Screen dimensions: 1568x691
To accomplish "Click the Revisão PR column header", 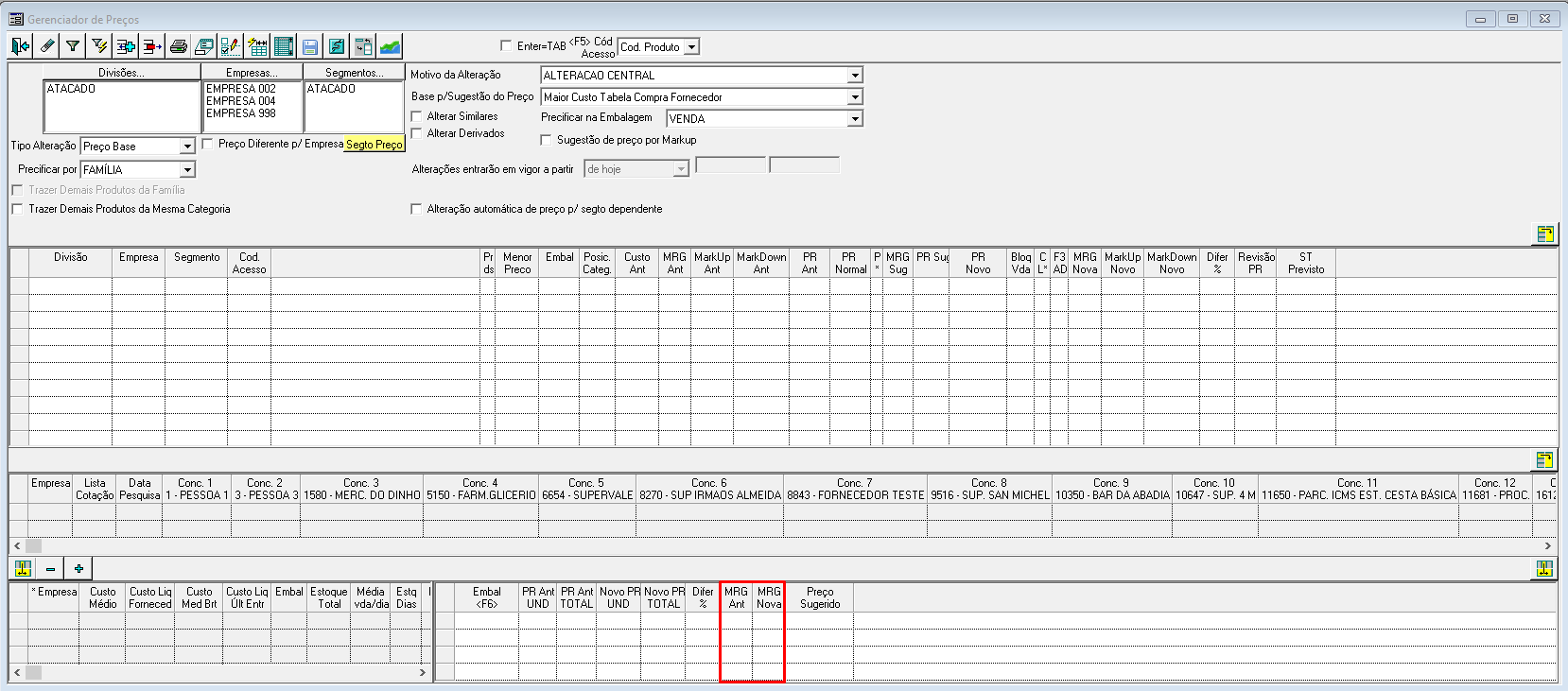I will (x=1256, y=263).
